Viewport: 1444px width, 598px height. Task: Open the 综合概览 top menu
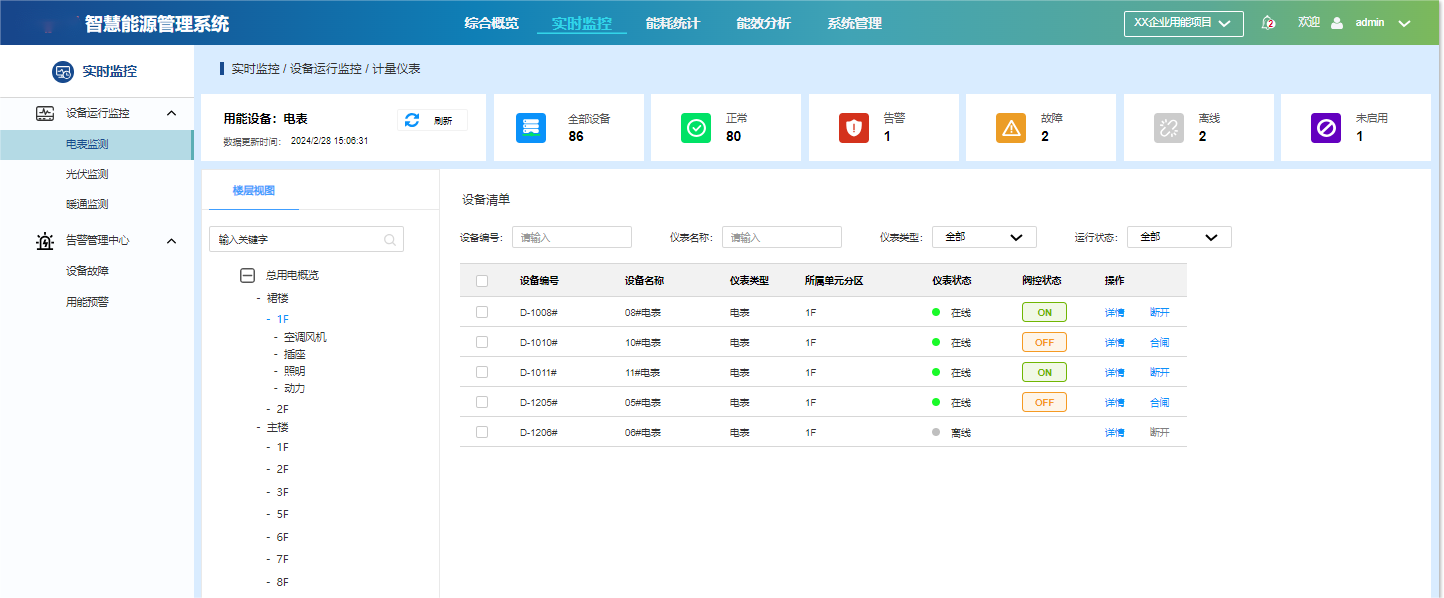click(491, 23)
